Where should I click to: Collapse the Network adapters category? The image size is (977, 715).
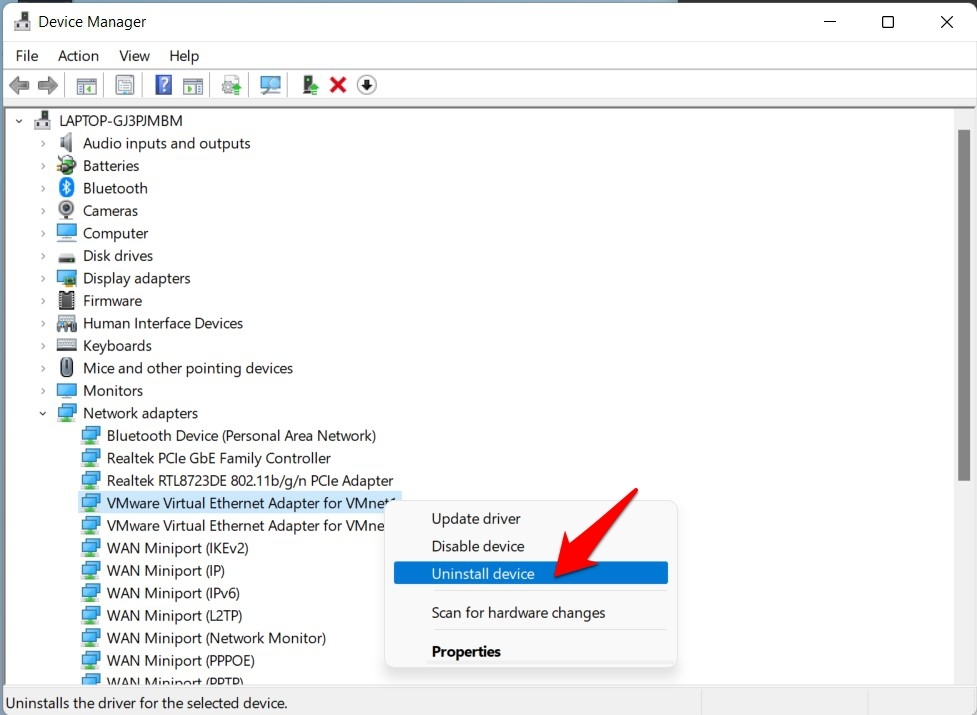43,413
